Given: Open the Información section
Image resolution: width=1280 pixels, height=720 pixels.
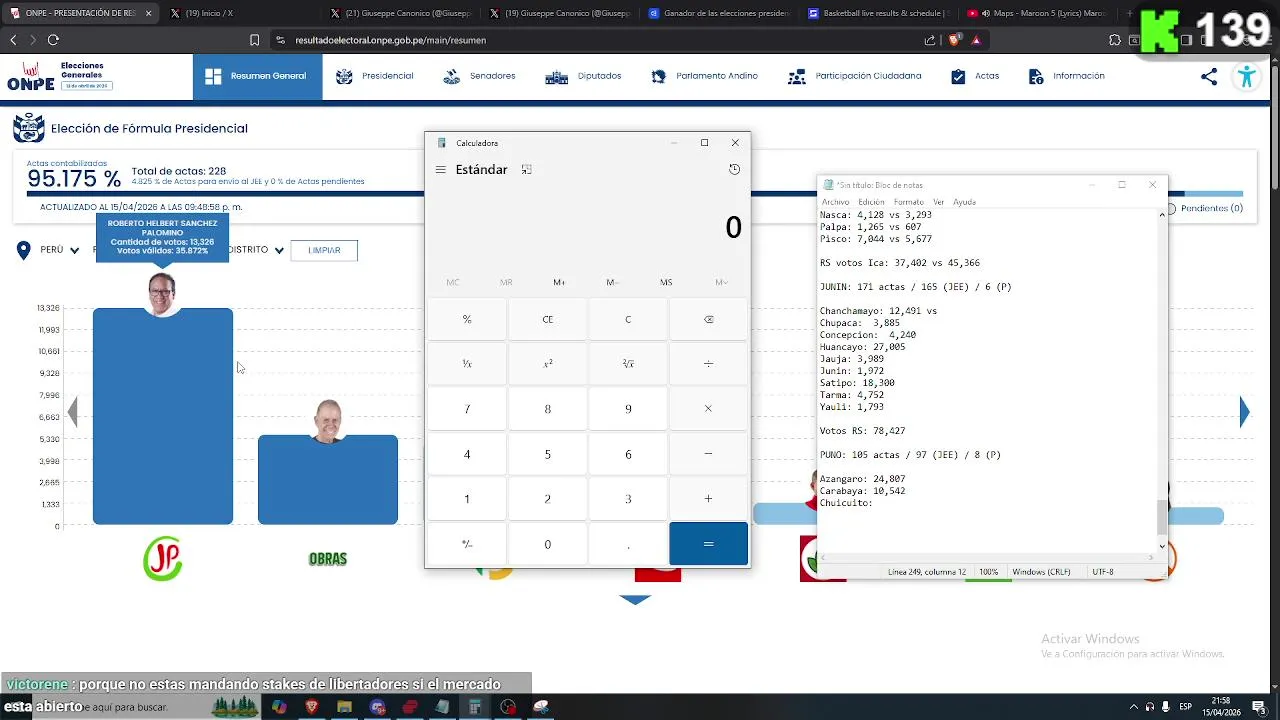Looking at the screenshot, I should pos(1066,76).
